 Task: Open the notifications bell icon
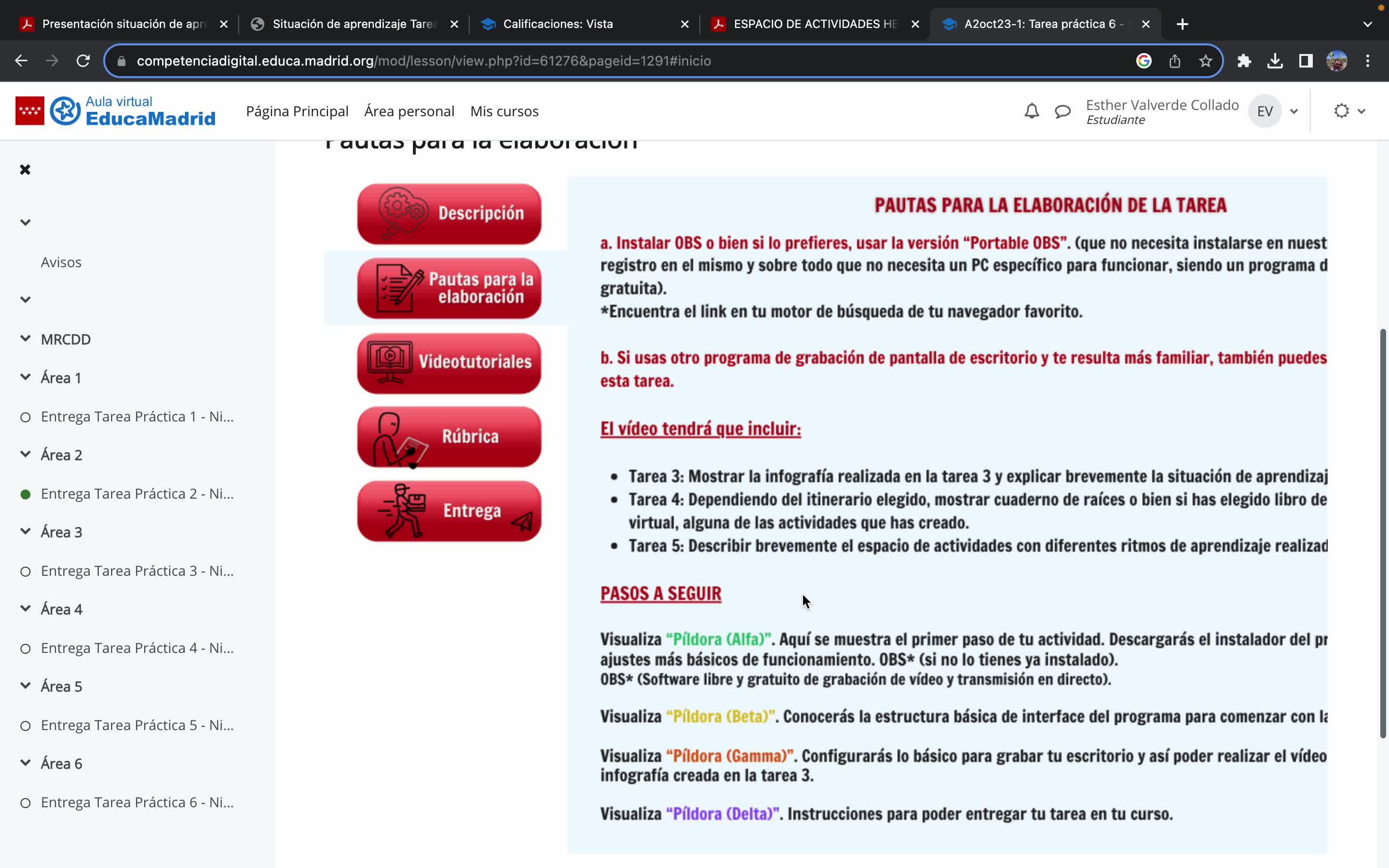point(1032,111)
